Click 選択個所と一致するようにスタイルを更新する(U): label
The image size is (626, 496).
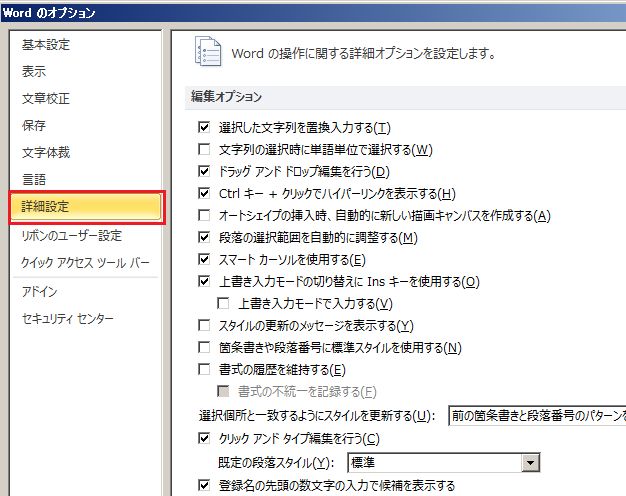click(x=317, y=416)
